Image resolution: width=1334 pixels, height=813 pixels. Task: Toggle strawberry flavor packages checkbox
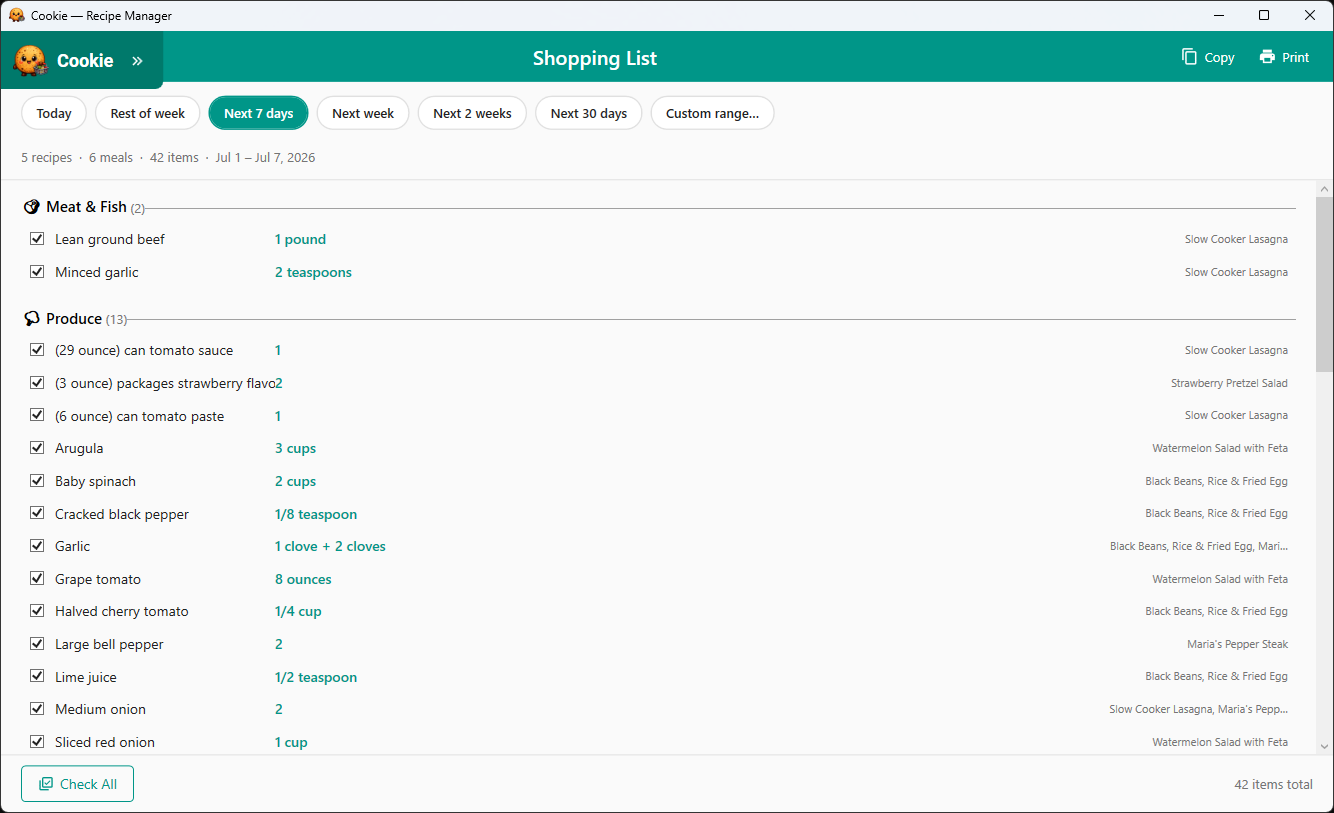click(37, 383)
